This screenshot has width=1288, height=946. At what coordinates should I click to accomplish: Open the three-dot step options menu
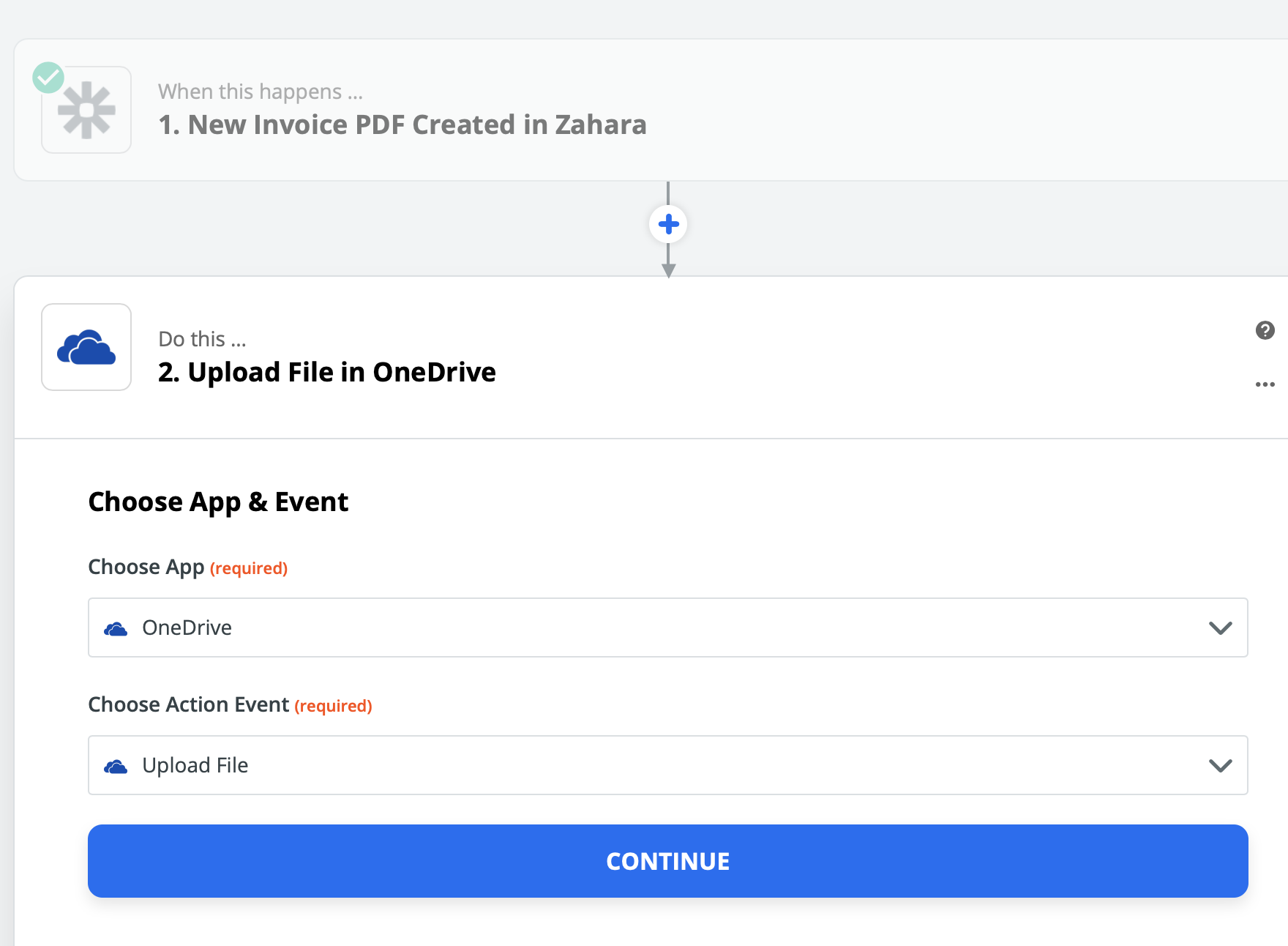pyautogui.click(x=1265, y=384)
